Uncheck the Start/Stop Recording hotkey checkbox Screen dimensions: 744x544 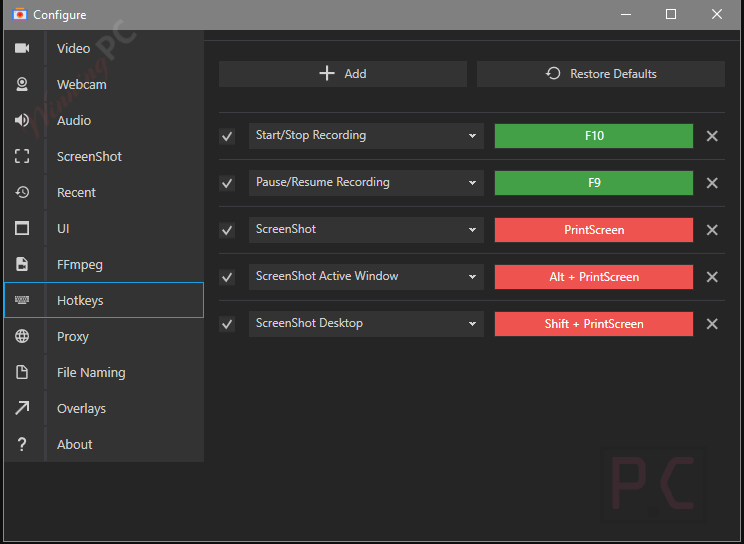(x=227, y=136)
